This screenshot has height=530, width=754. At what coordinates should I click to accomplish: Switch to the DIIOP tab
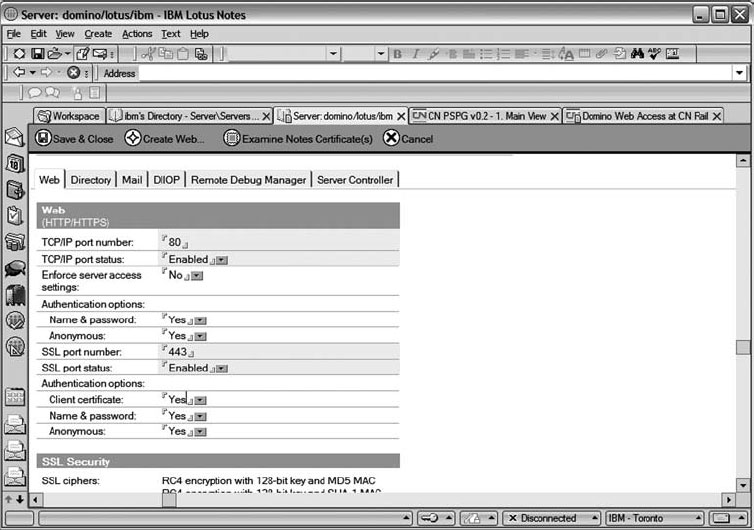[x=166, y=180]
